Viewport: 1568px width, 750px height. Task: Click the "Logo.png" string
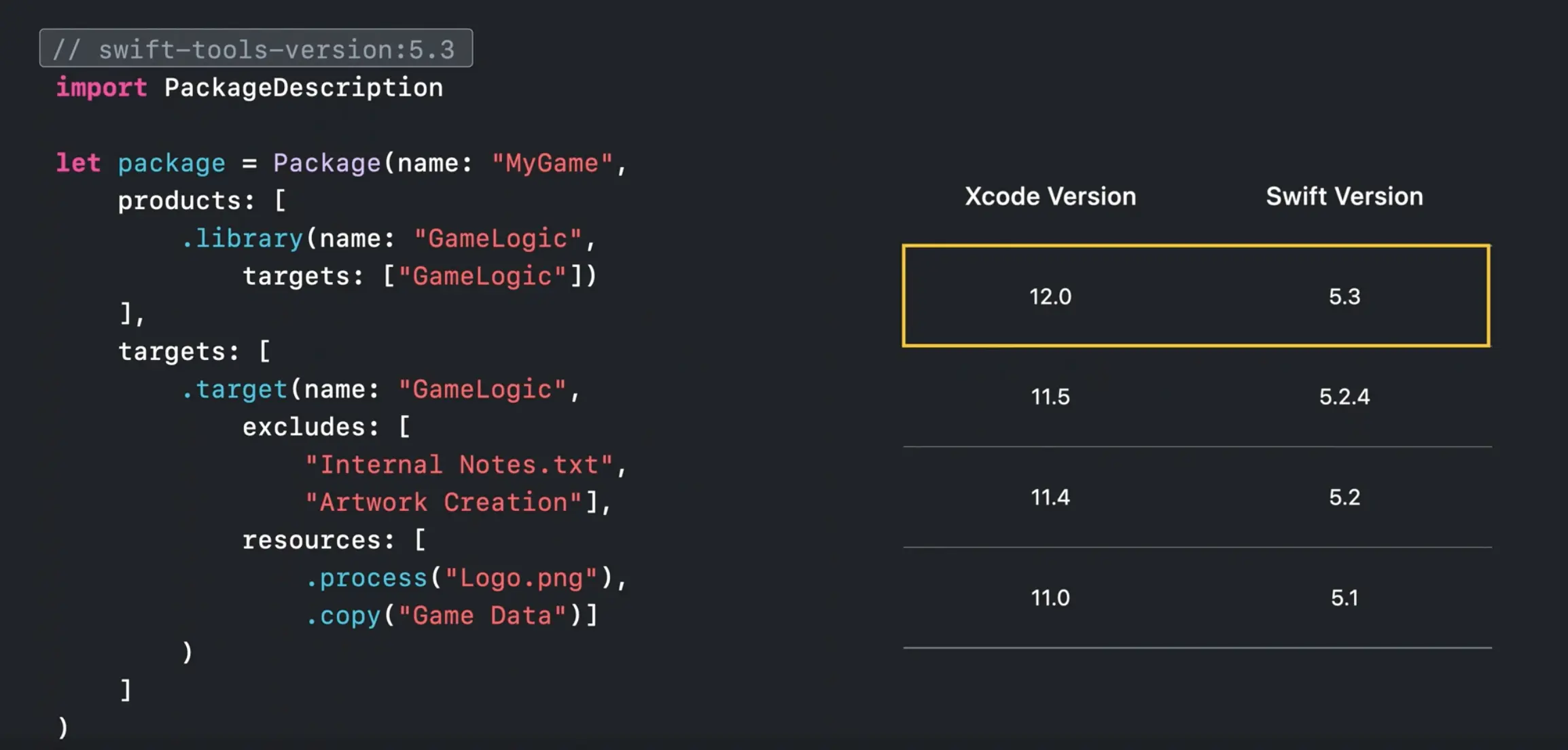pos(521,578)
